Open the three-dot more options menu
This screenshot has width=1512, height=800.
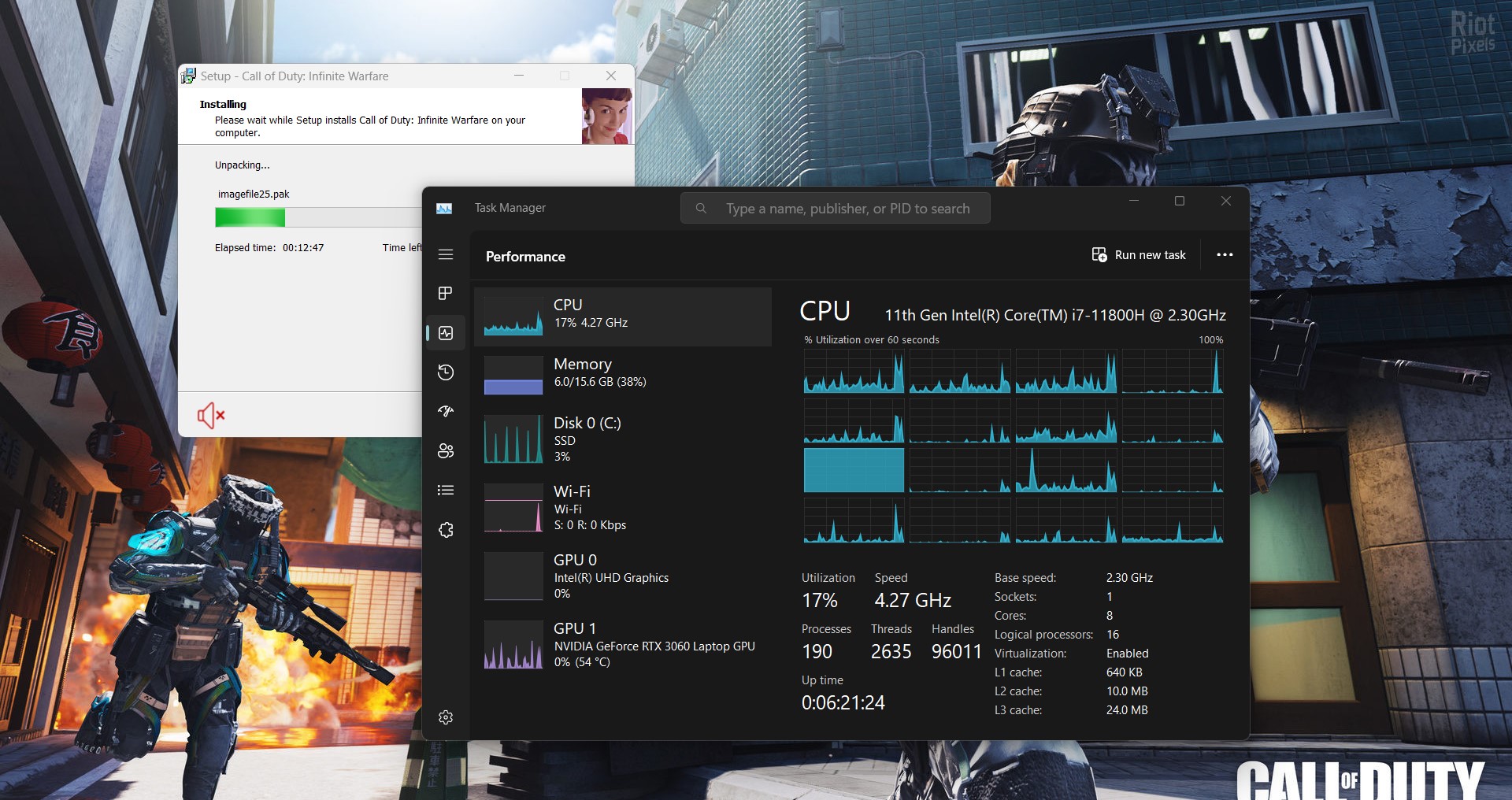tap(1225, 255)
